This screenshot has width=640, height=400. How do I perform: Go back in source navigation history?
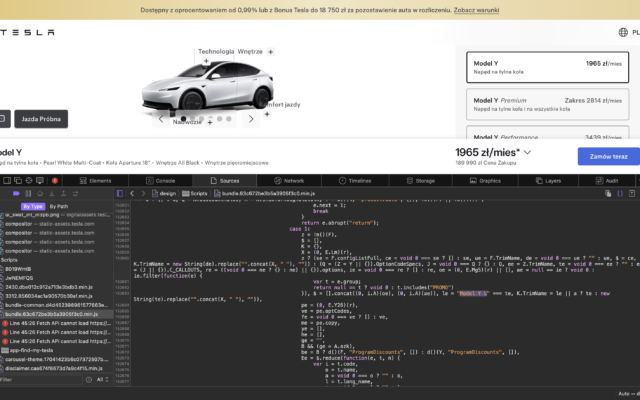[x=132, y=193]
